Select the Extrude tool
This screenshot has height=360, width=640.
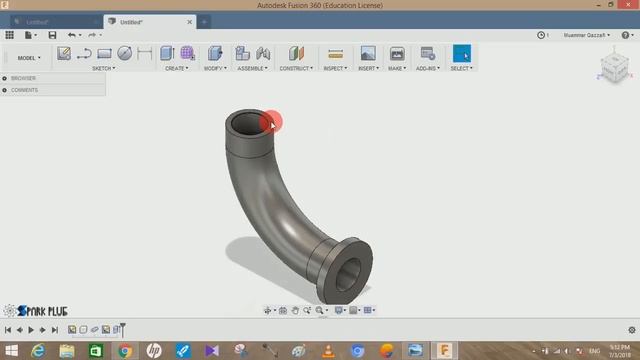click(167, 53)
